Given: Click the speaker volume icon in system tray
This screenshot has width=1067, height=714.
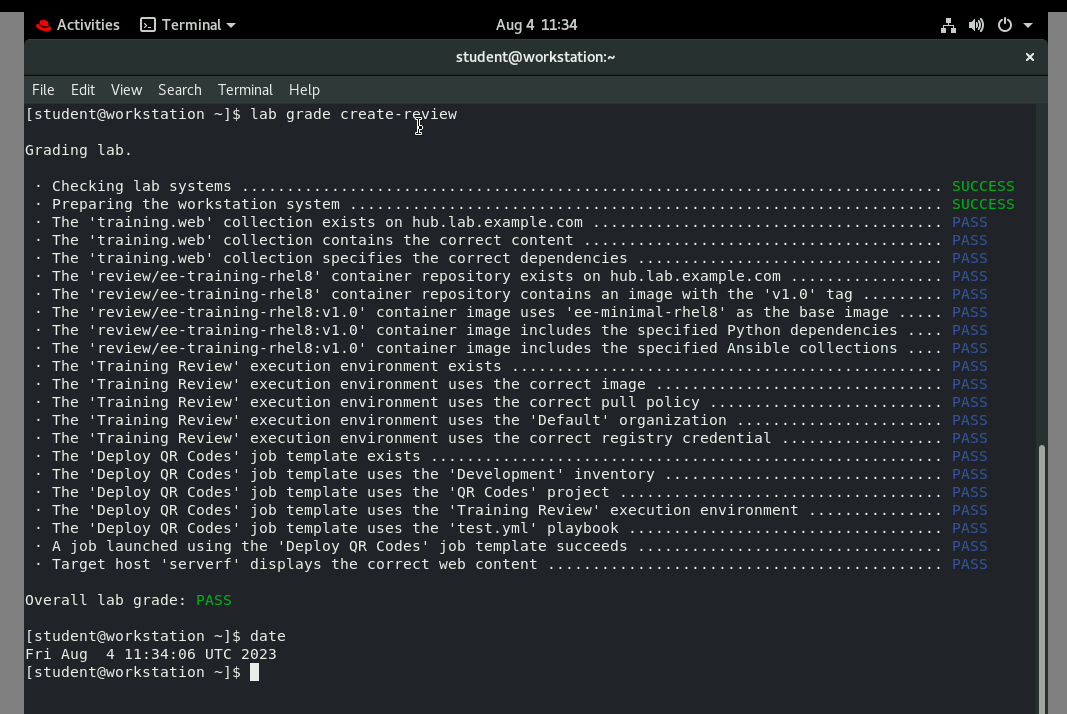Looking at the screenshot, I should coord(976,24).
